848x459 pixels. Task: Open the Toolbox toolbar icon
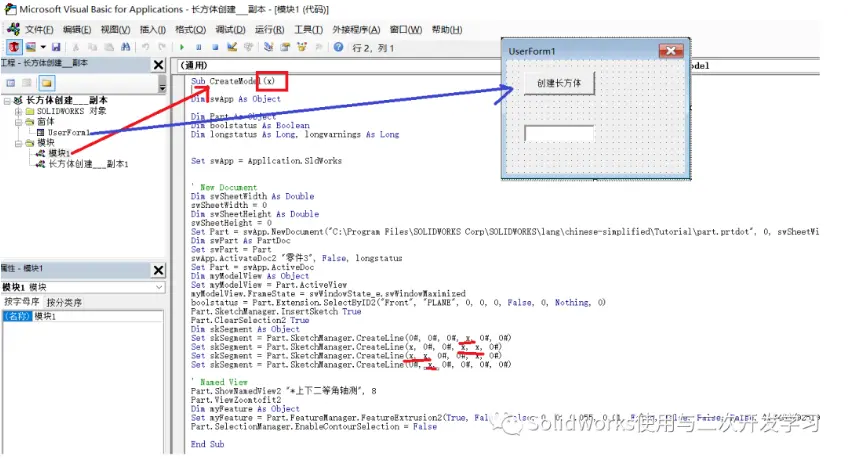click(x=319, y=47)
